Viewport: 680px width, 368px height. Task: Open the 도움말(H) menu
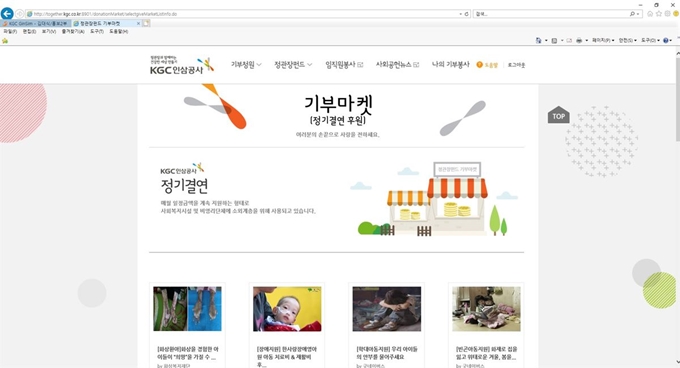click(118, 32)
